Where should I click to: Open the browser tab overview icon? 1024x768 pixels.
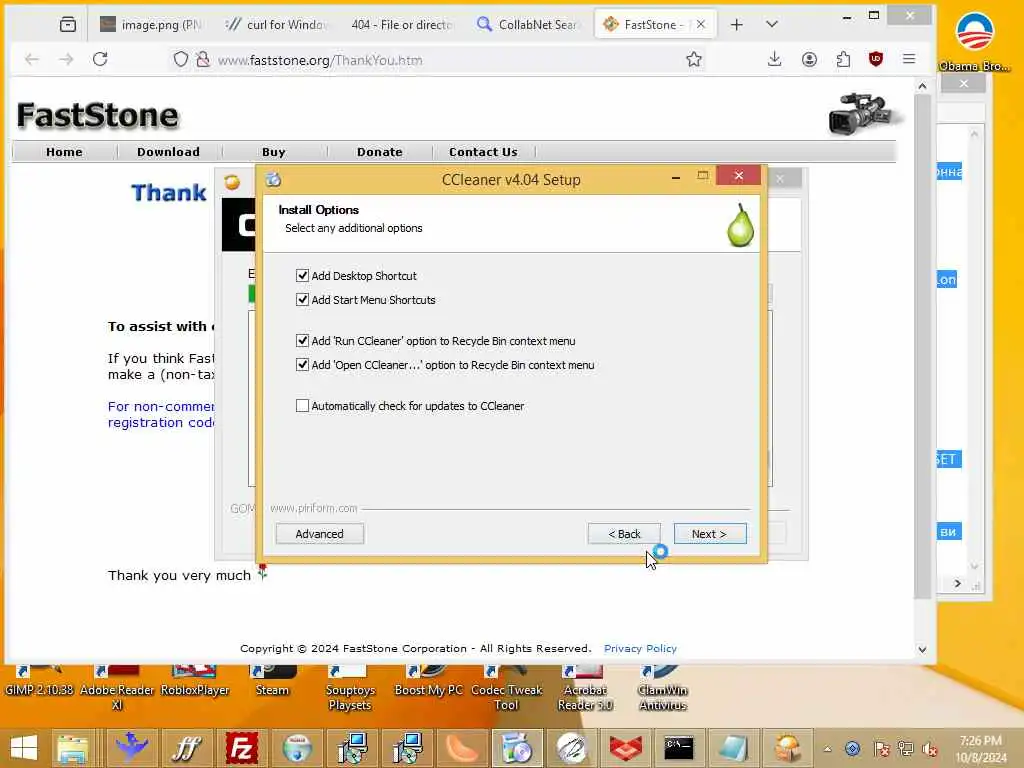68,25
